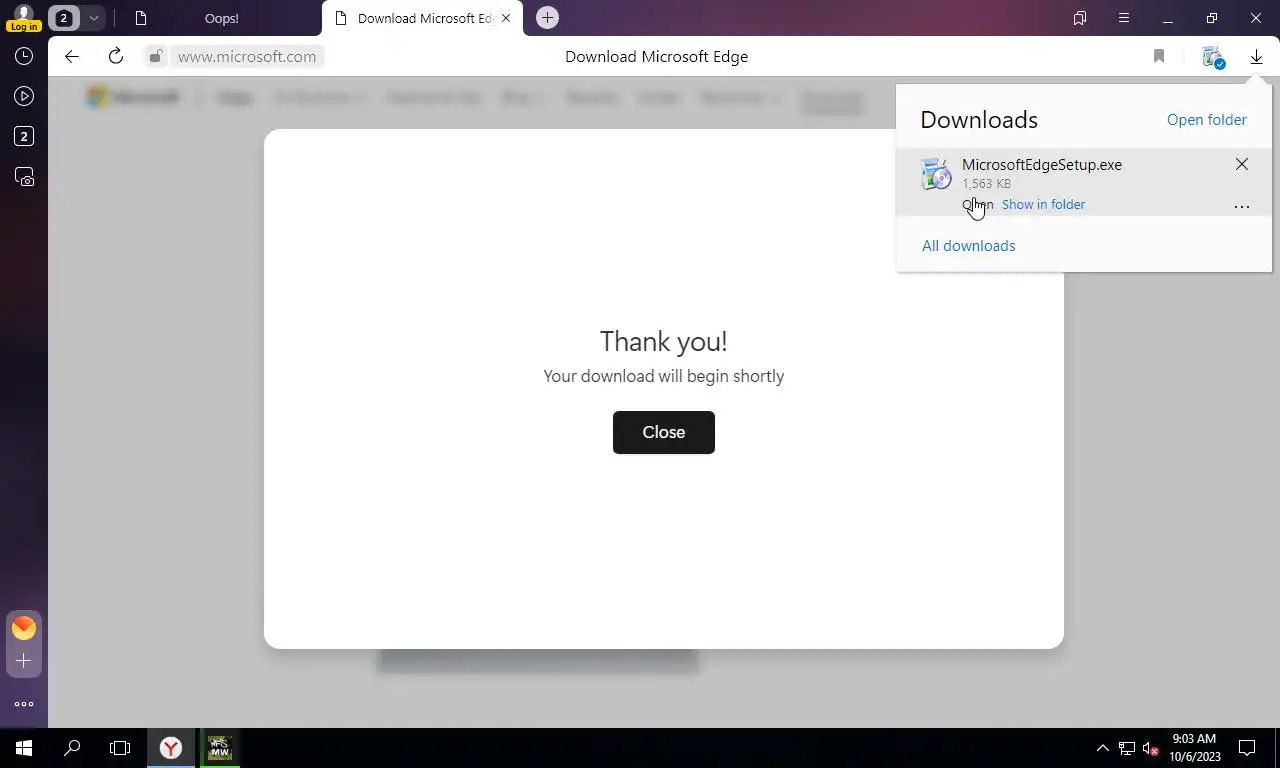Click the MicrosoftEdgeSetup.exe installer icon
1280x768 pixels.
(936, 174)
